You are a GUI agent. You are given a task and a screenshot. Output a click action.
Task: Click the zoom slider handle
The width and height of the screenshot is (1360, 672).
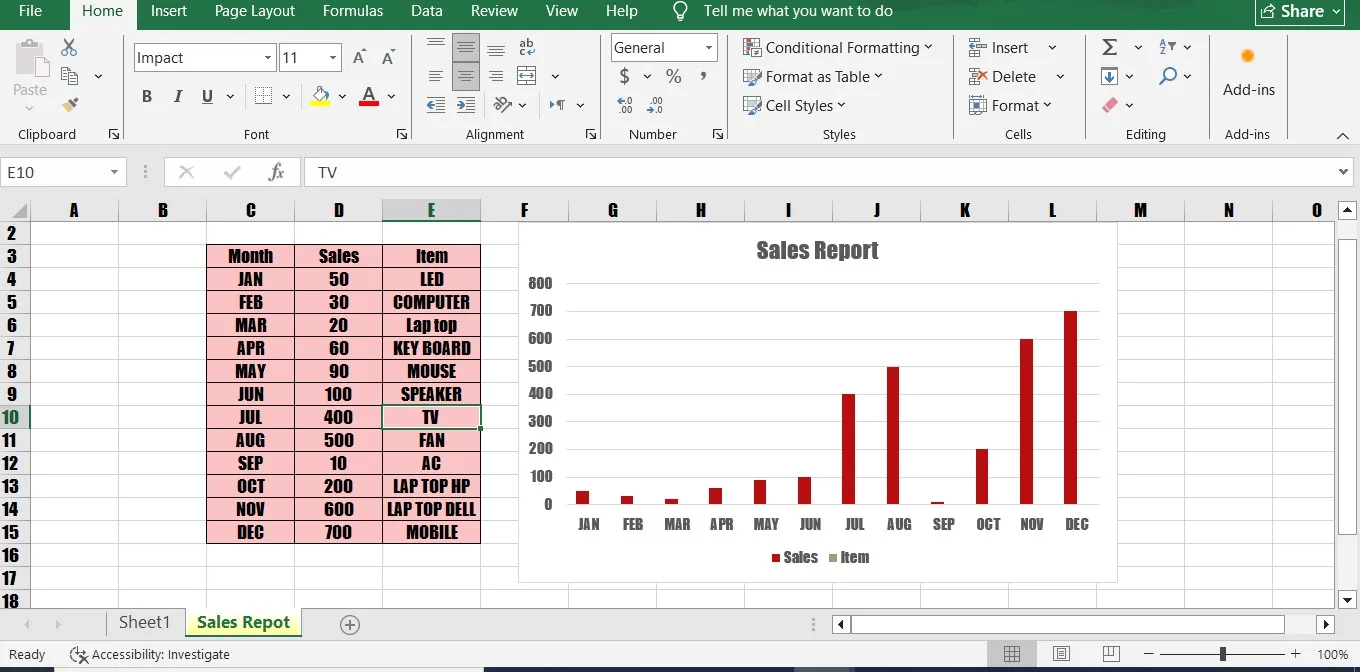tap(1222, 654)
